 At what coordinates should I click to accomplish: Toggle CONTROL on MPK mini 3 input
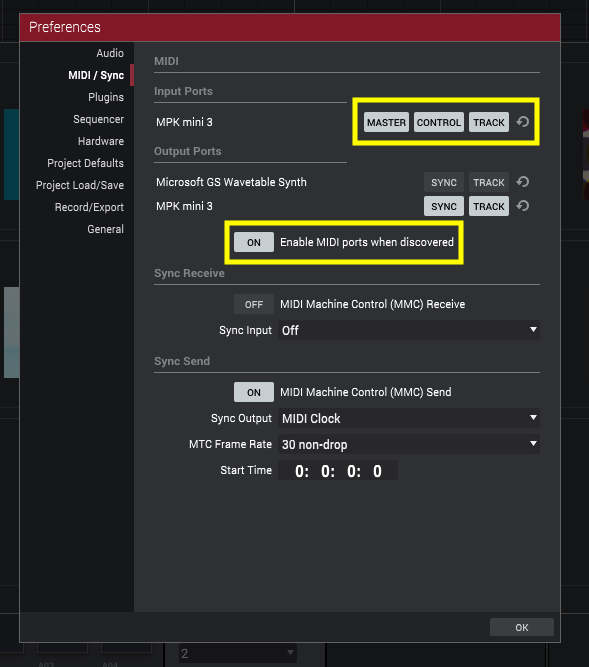(438, 122)
